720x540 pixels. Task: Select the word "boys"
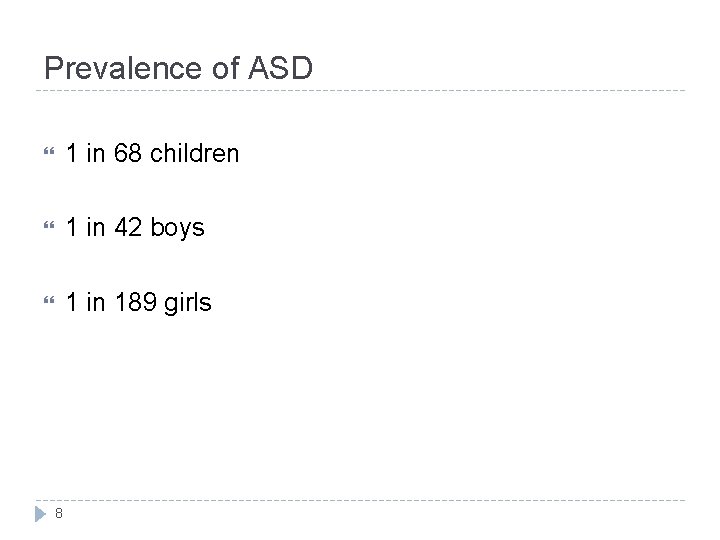pyautogui.click(x=177, y=228)
